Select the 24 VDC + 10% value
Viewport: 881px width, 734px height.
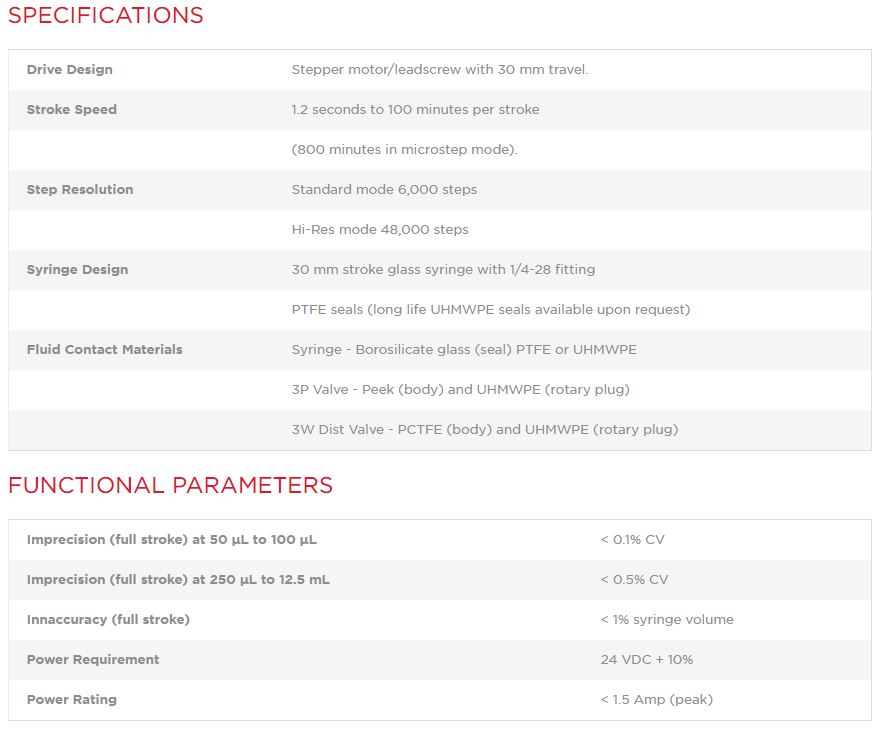point(646,660)
